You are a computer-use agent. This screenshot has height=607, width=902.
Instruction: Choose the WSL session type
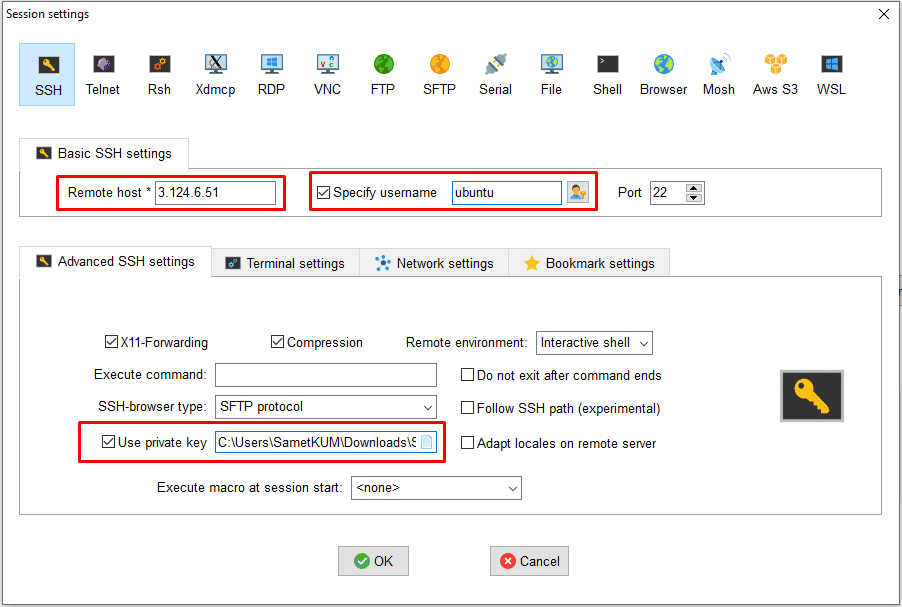tap(831, 75)
